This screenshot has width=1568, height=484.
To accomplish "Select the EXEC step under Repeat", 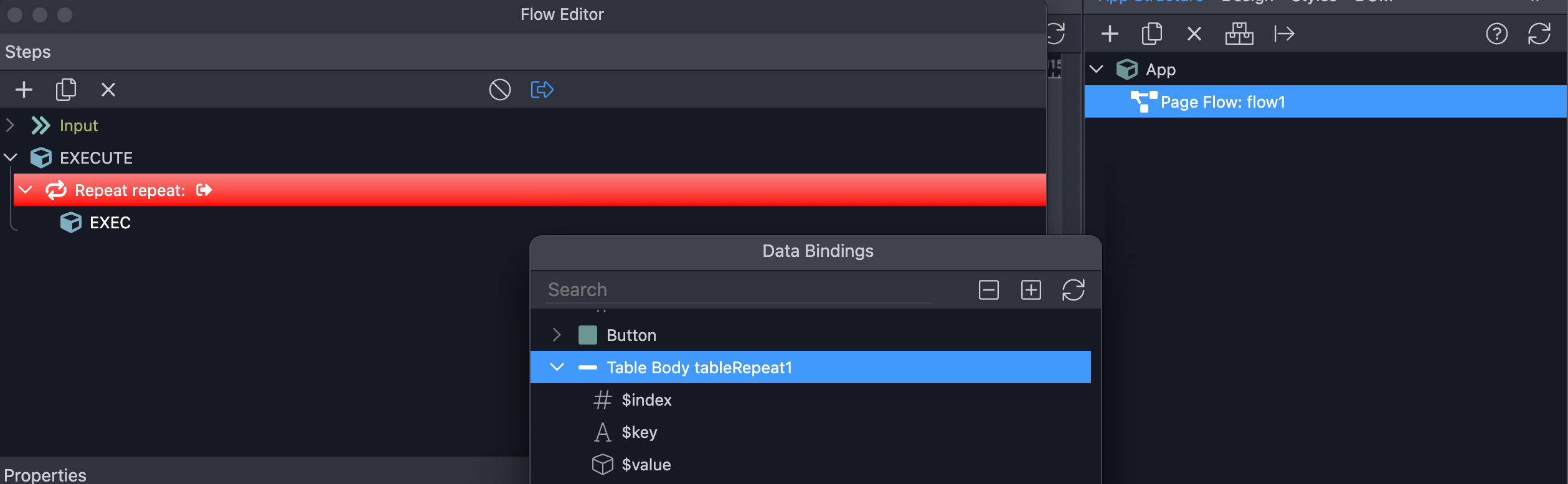I will tap(110, 222).
